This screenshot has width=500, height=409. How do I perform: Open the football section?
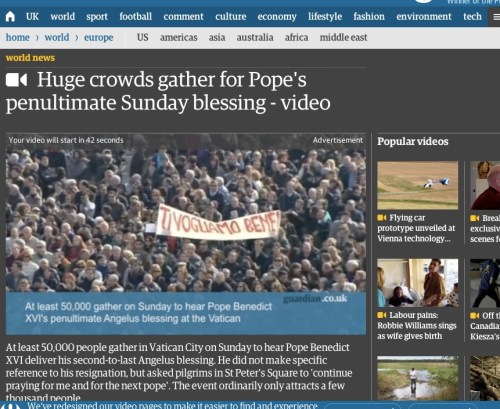(x=135, y=16)
